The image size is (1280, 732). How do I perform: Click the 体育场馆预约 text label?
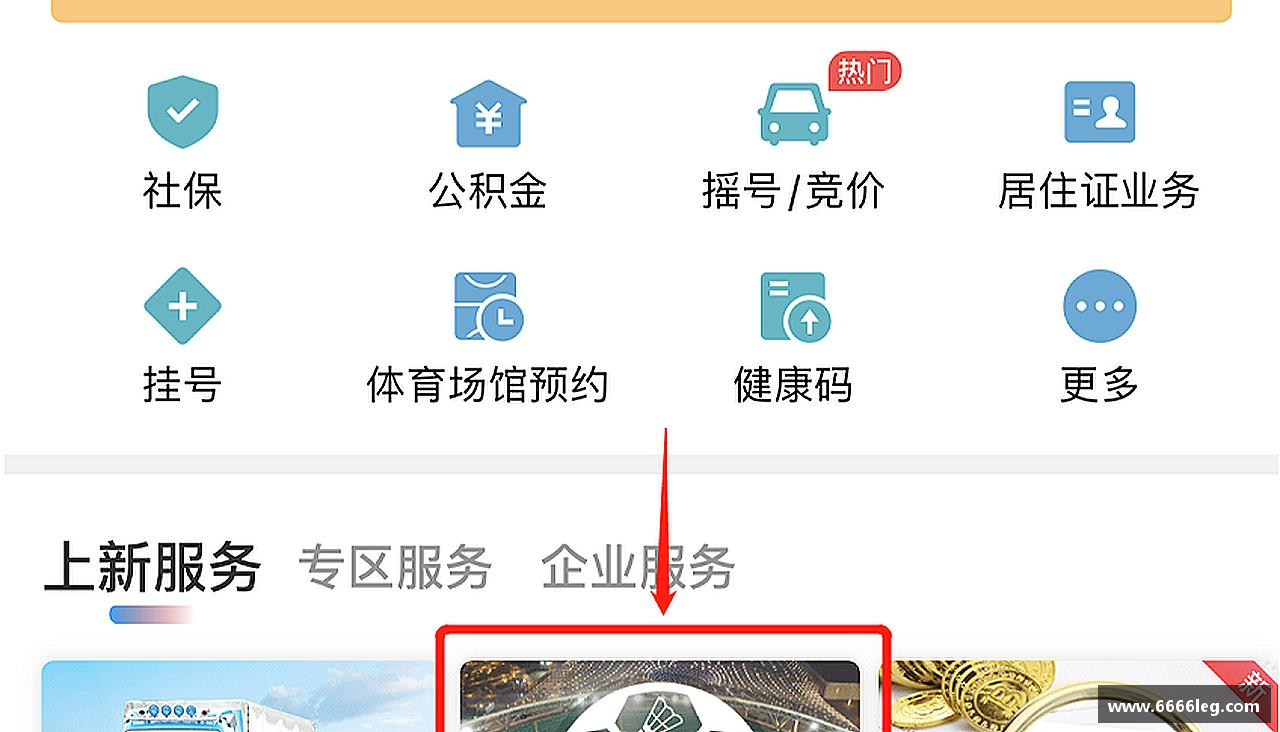(x=488, y=384)
